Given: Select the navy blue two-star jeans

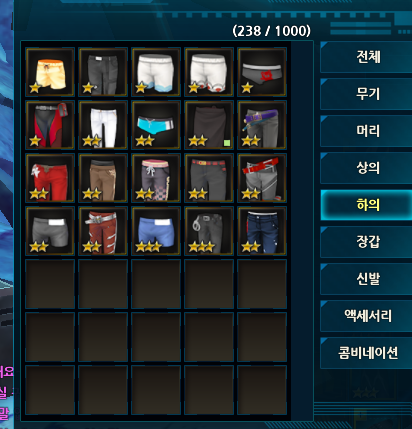Looking at the screenshot, I should point(262,231).
